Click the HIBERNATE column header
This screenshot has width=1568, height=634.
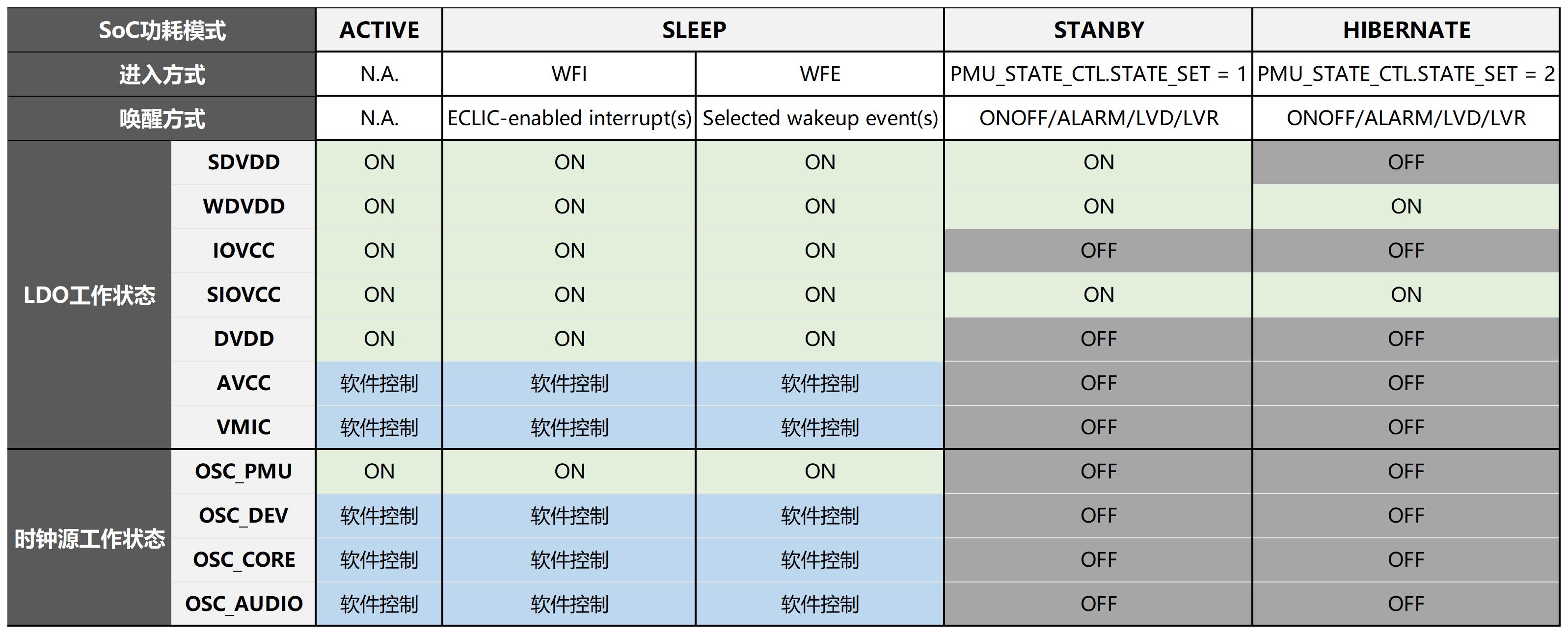tap(1406, 30)
